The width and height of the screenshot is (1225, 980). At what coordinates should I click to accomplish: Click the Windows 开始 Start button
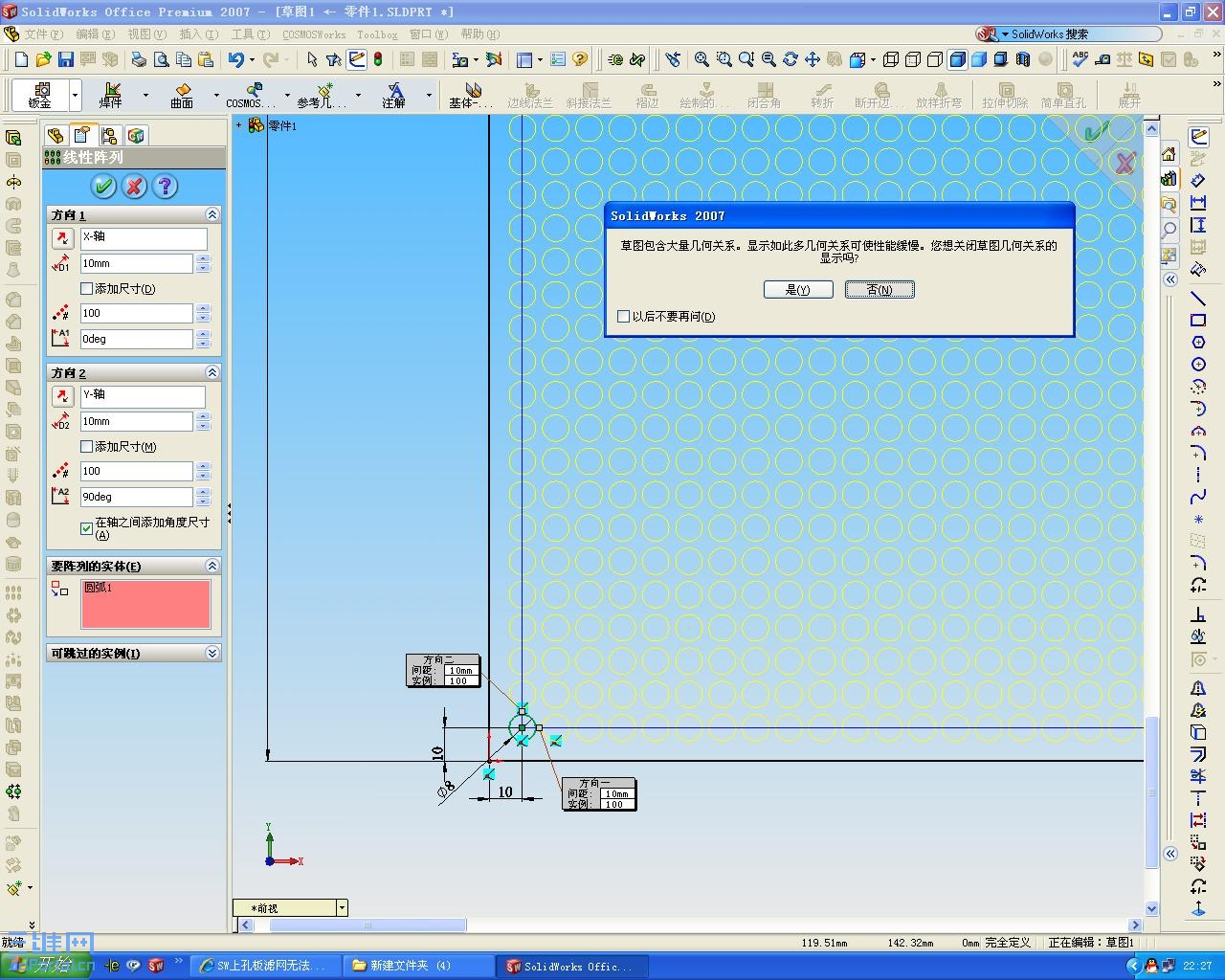click(x=46, y=966)
